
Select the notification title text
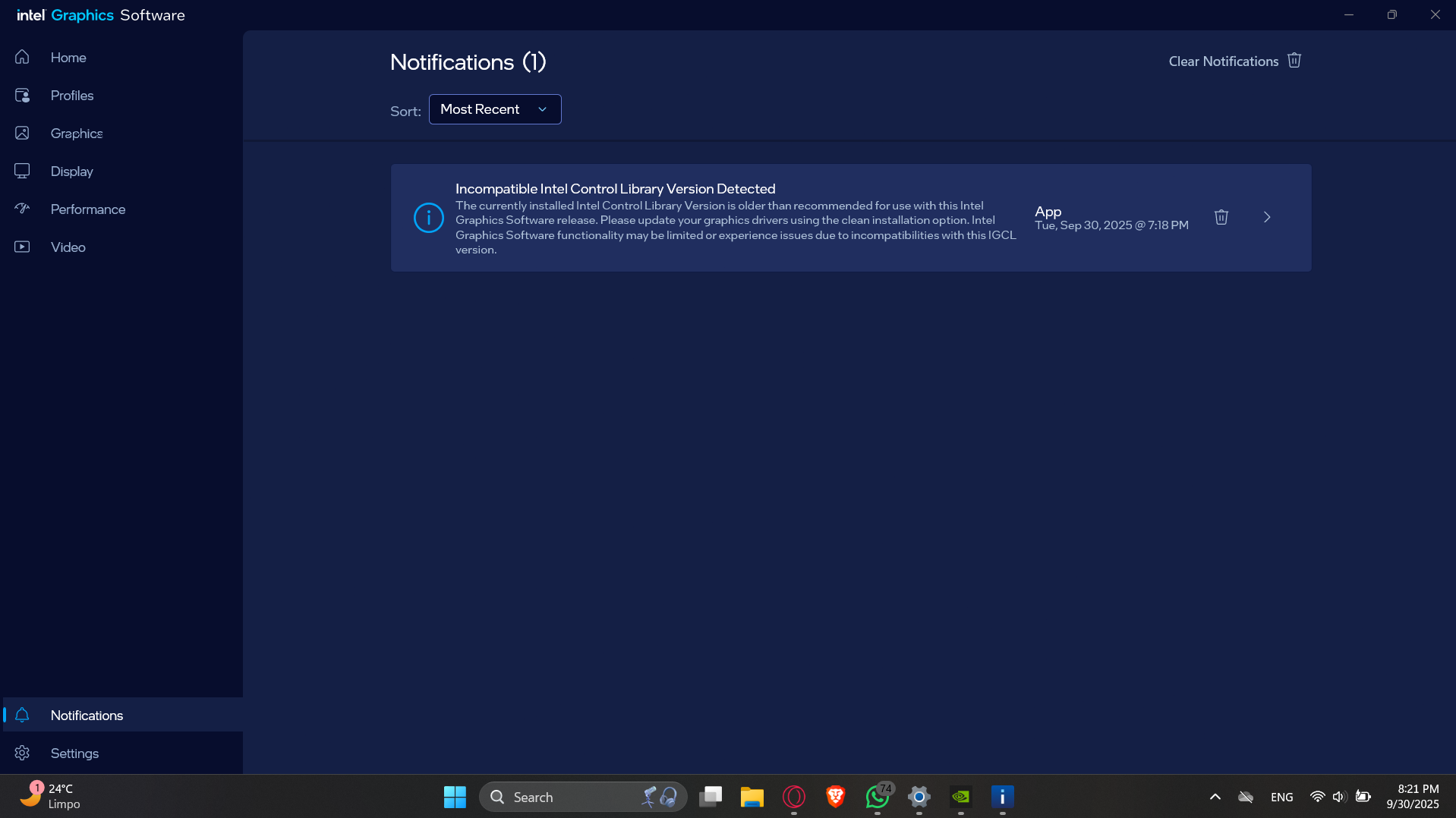pos(616,189)
